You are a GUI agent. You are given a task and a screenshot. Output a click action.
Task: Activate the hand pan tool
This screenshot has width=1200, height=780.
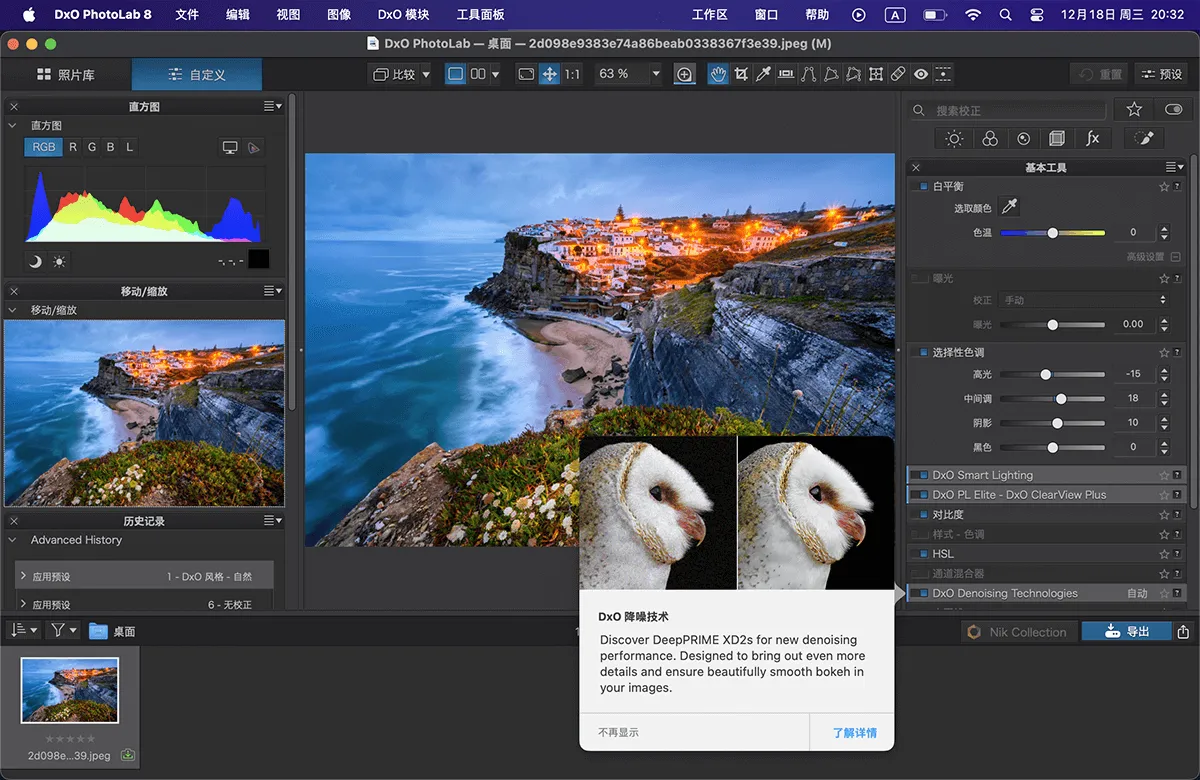pos(717,74)
